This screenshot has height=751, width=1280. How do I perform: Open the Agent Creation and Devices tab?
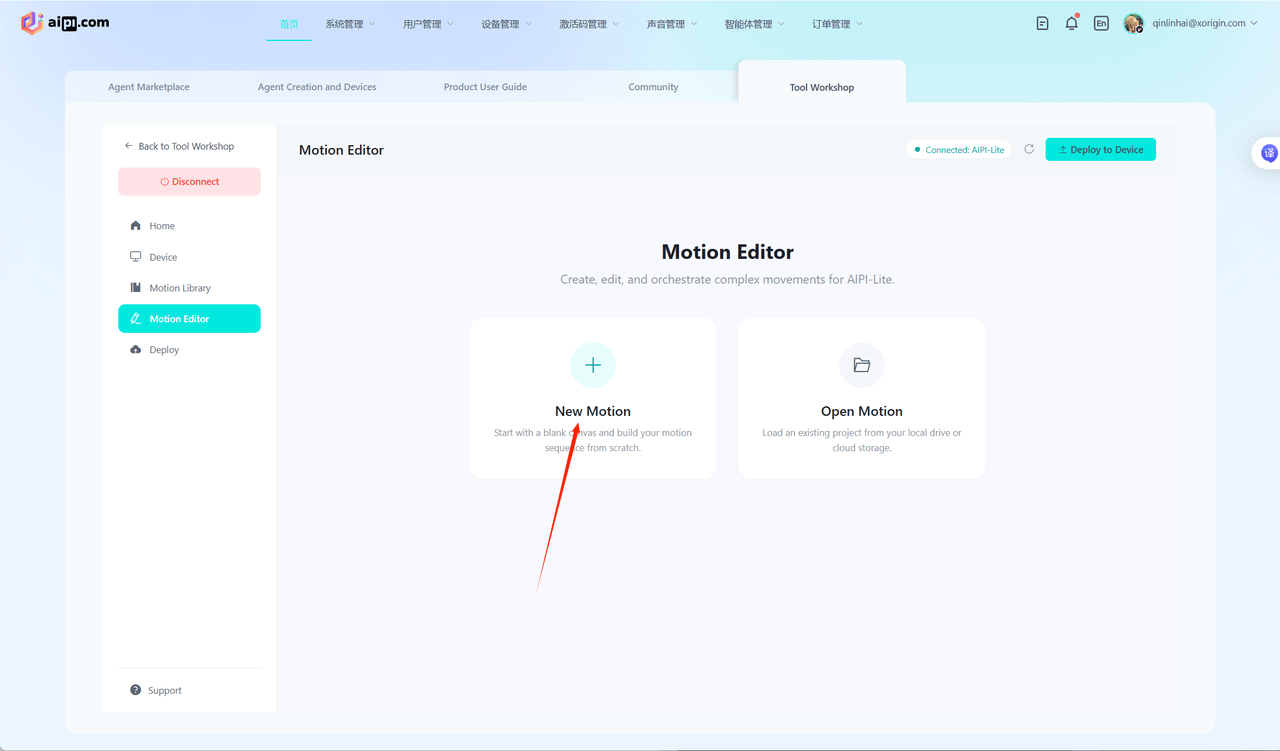317,87
